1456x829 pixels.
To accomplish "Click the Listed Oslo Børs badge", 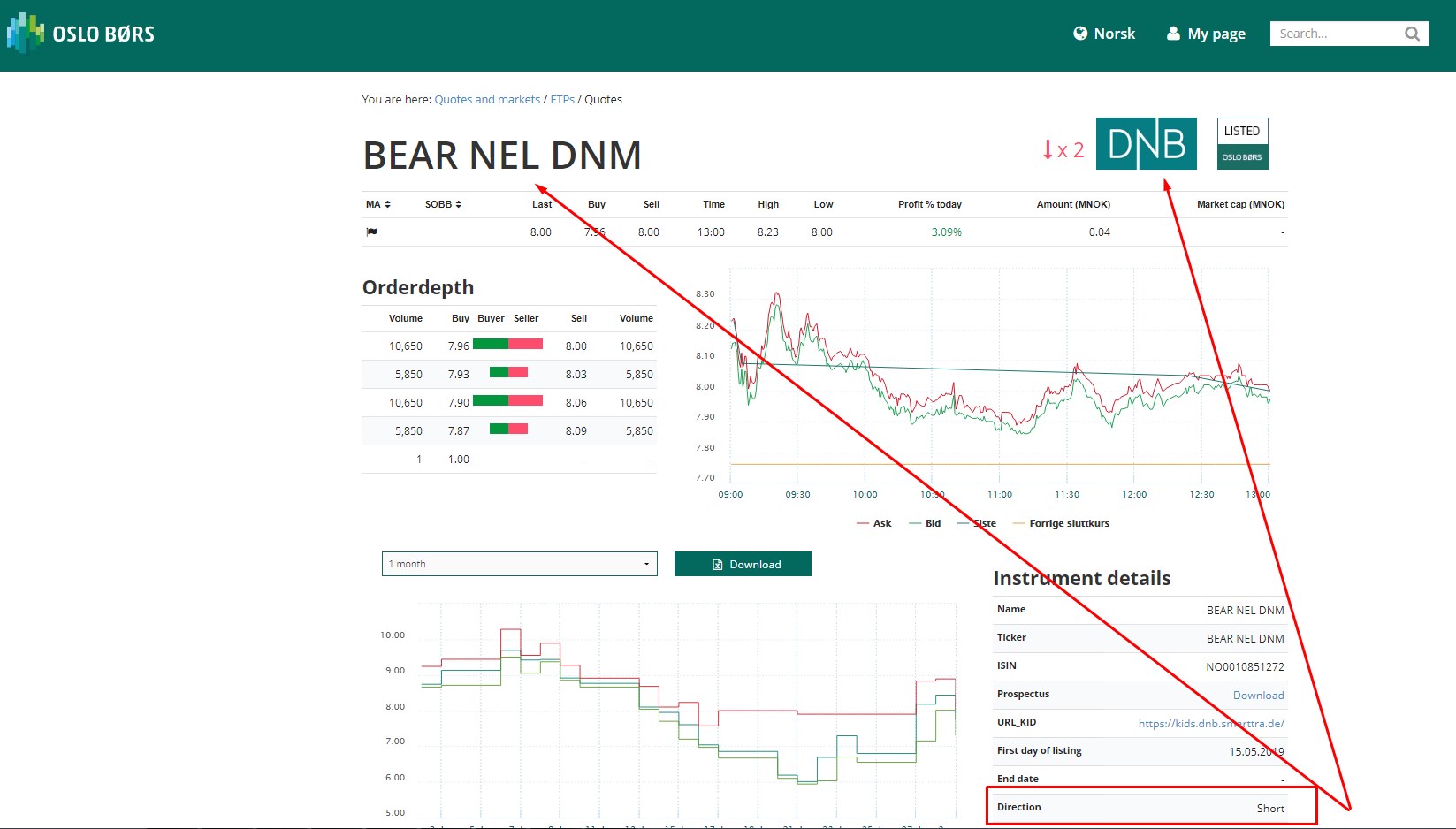I will coord(1242,143).
